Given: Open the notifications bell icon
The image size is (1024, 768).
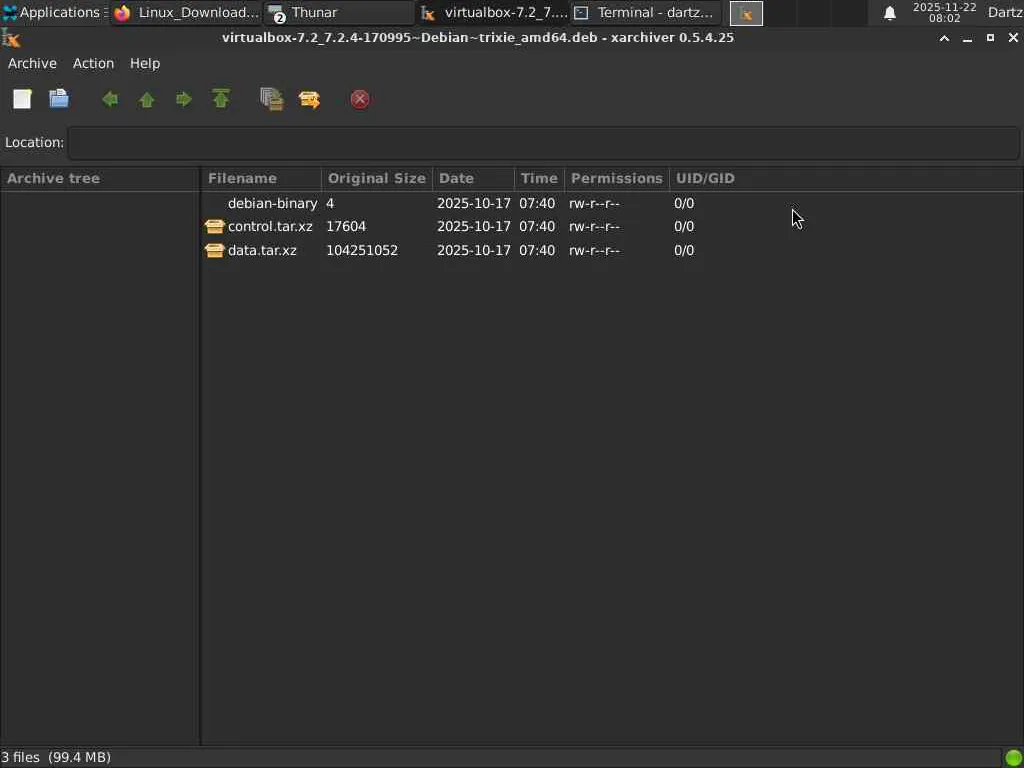Looking at the screenshot, I should [889, 13].
